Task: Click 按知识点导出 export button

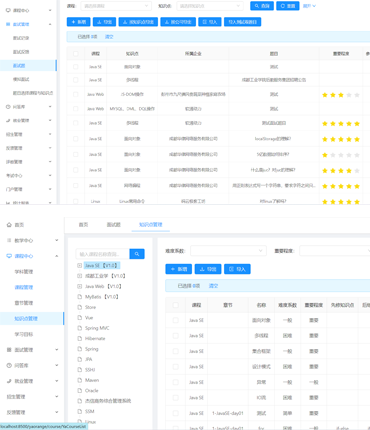Action: (x=138, y=22)
